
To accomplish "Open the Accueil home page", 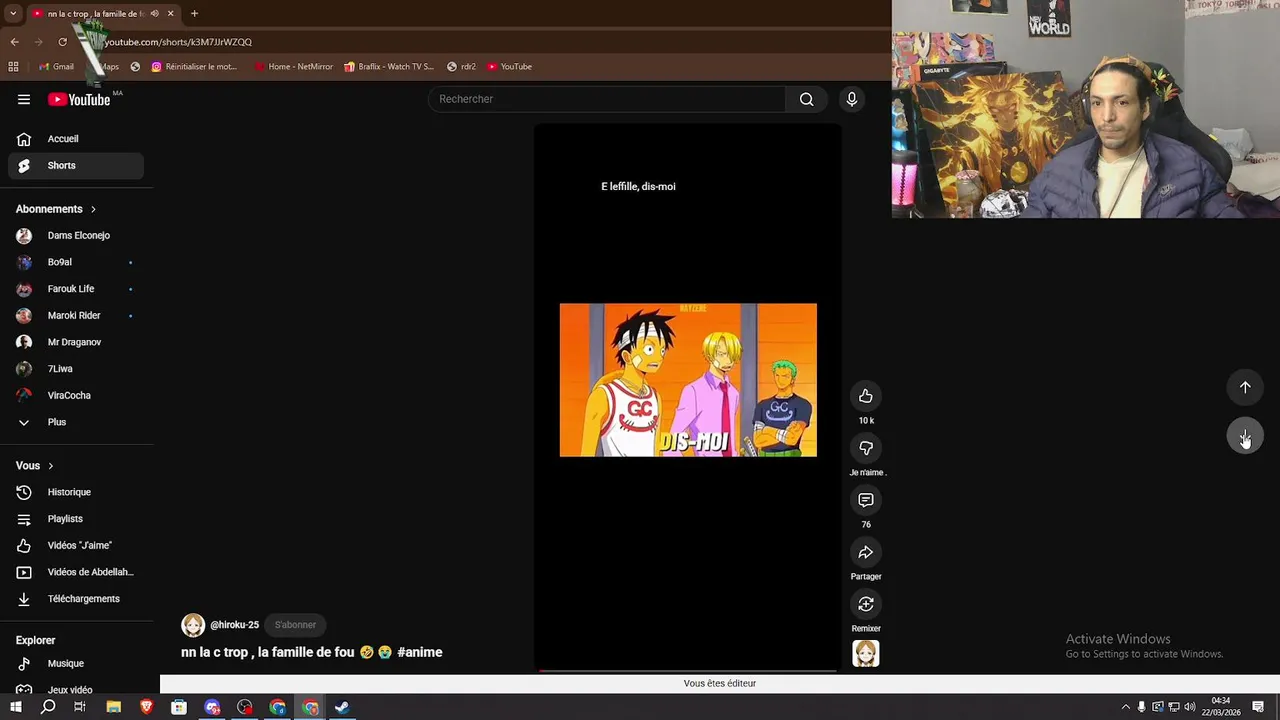I will coord(76,139).
